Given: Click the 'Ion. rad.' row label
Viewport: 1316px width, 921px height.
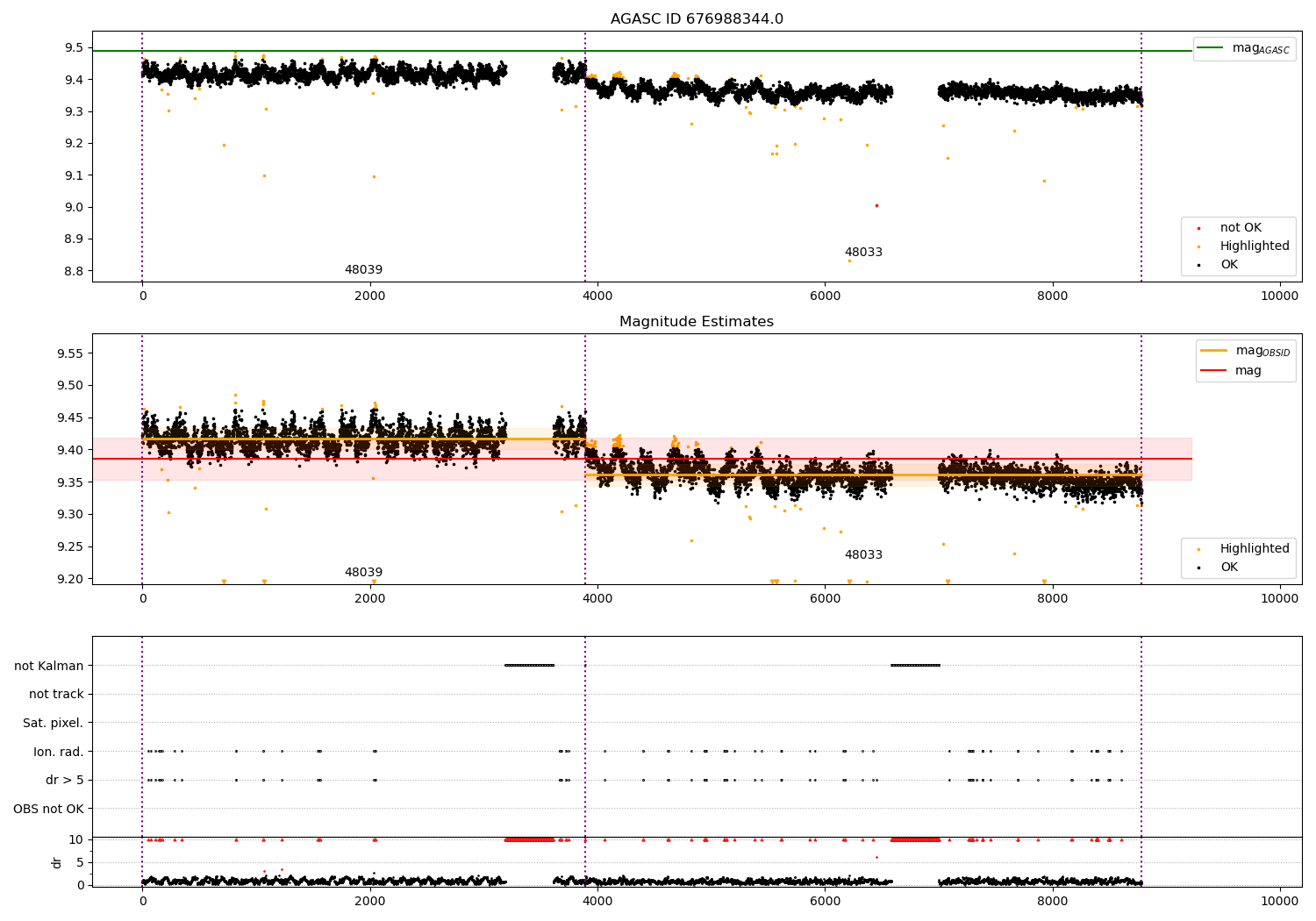Looking at the screenshot, I should point(59,752).
